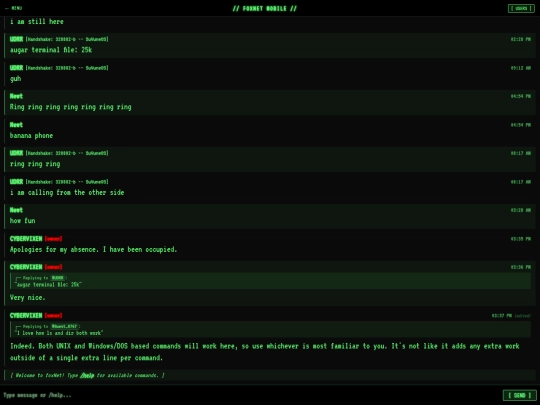Click the timestamp on 'banana phone' message

pyautogui.click(x=521, y=125)
